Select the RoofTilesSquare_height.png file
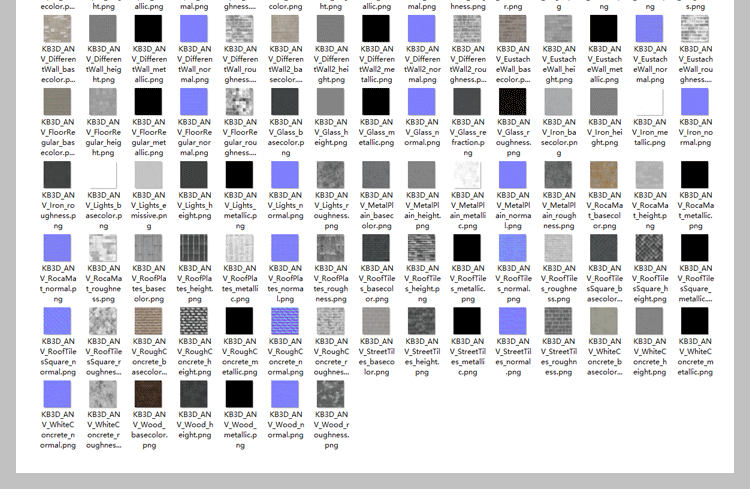Viewport: 750px width, 502px height. click(x=650, y=248)
